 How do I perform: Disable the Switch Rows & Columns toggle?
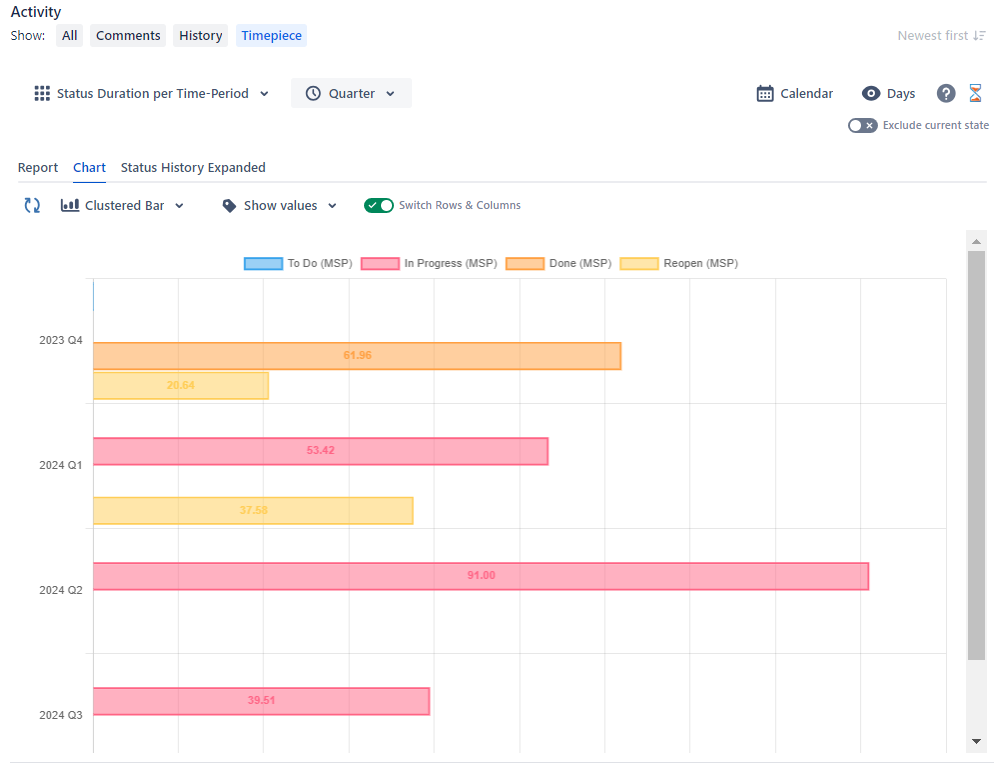pos(379,205)
